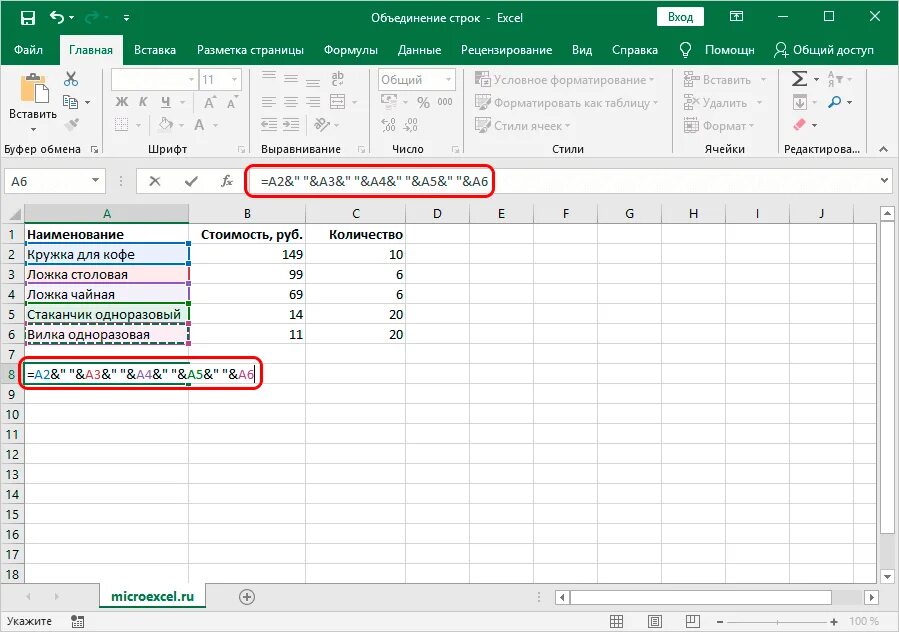
Task: Click the Clear eraser icon
Action: coord(799,124)
